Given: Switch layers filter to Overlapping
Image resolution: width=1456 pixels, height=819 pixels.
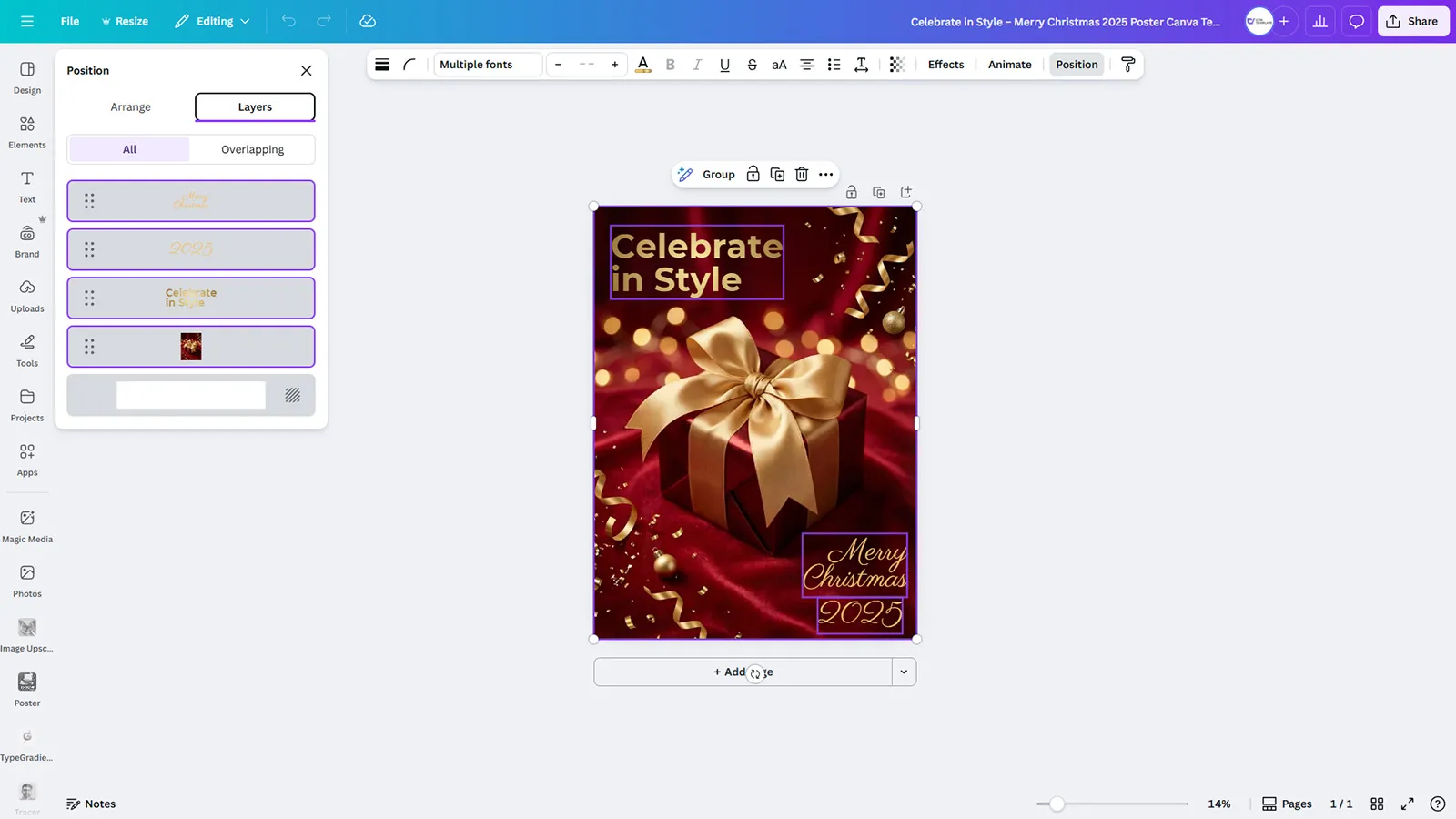Looking at the screenshot, I should coord(252,148).
